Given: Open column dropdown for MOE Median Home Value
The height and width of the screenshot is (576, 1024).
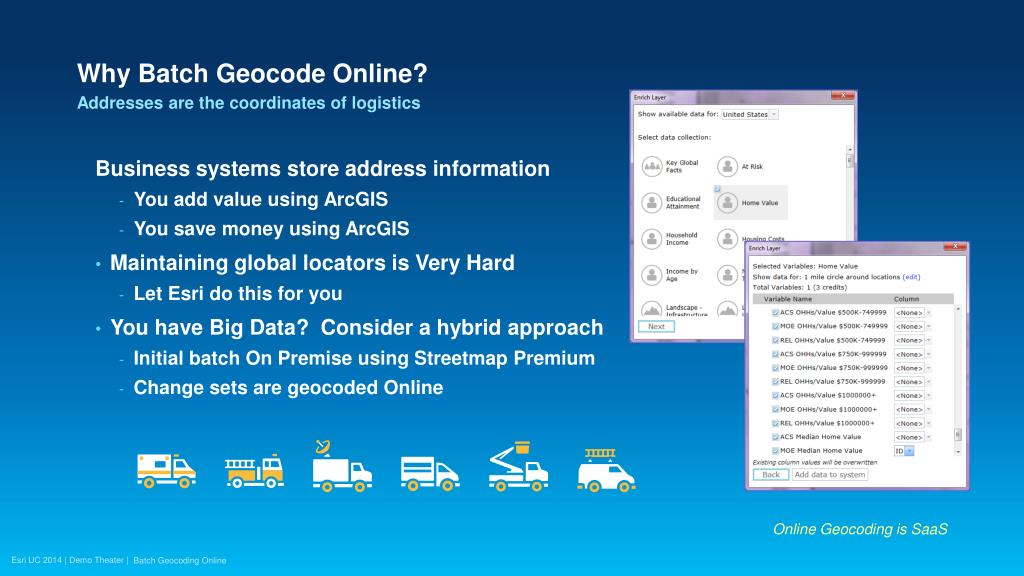Looking at the screenshot, I should [x=909, y=451].
